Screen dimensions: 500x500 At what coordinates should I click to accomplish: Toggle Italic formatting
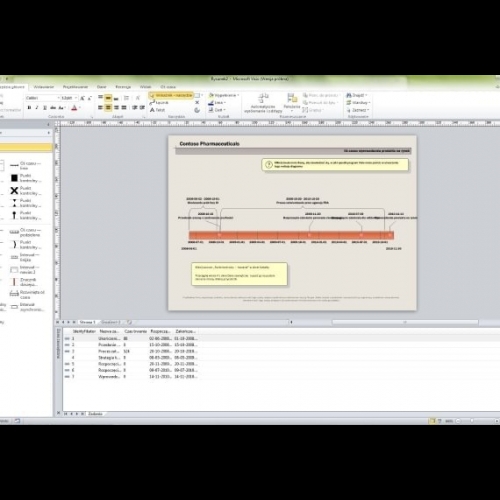(37, 108)
